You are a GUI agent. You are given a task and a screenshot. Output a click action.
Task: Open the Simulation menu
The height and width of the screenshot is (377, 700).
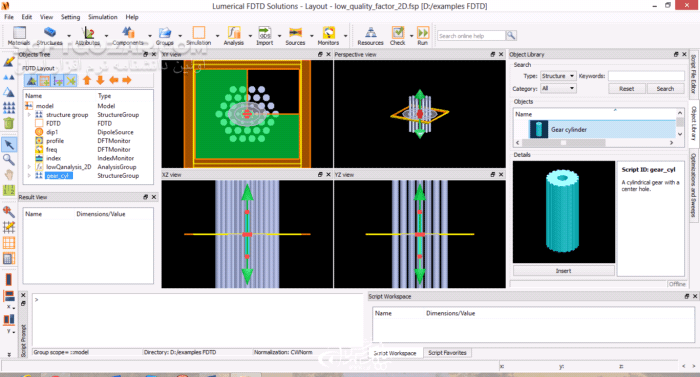[x=103, y=17]
